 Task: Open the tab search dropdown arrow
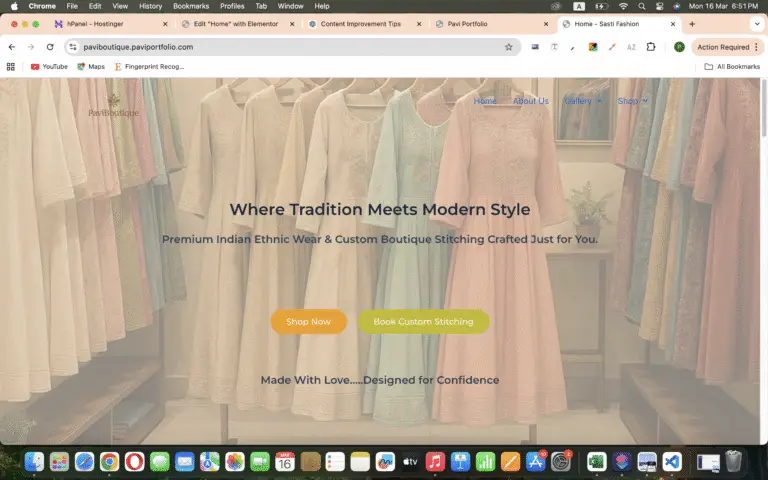(x=756, y=24)
